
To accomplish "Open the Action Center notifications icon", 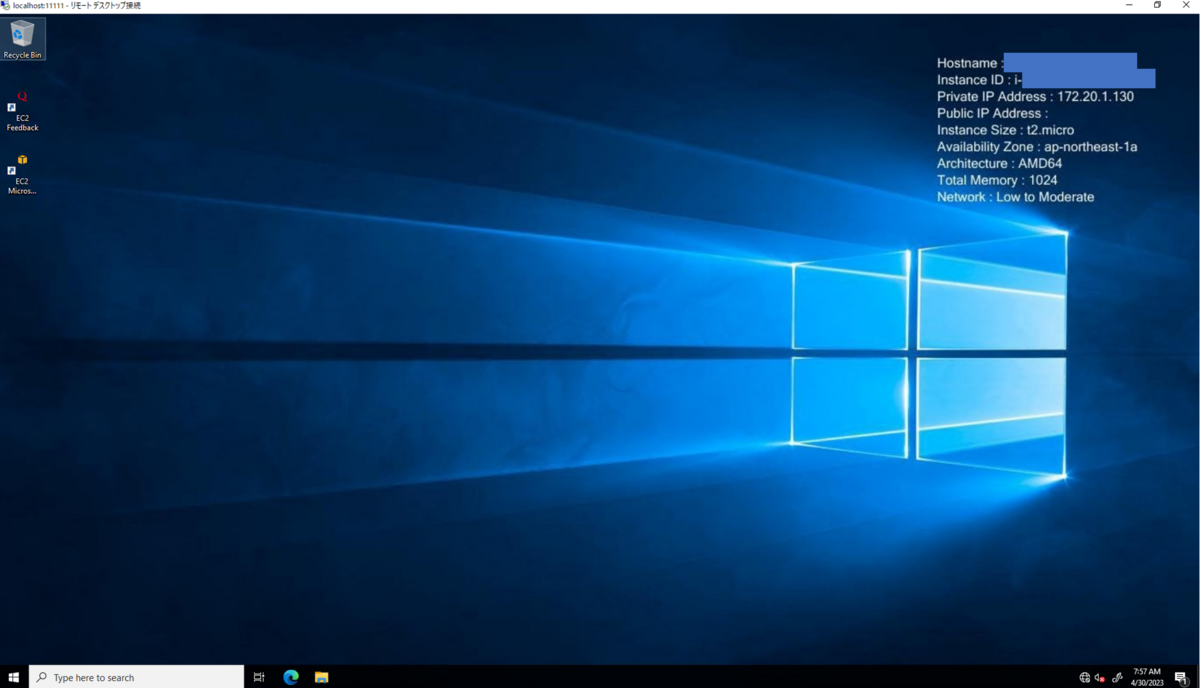I will coord(1181,678).
